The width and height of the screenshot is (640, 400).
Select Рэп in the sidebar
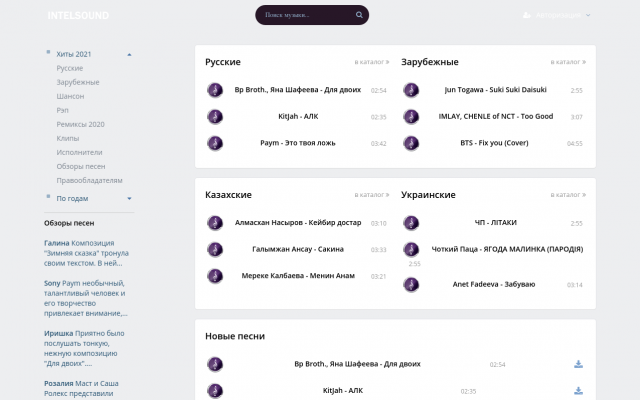[62, 110]
